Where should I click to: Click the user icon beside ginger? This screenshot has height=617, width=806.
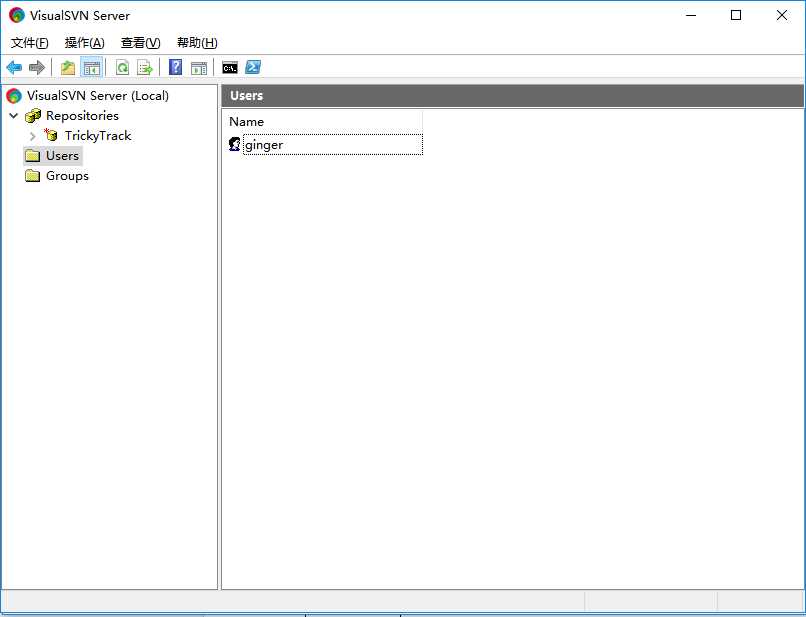(x=234, y=144)
